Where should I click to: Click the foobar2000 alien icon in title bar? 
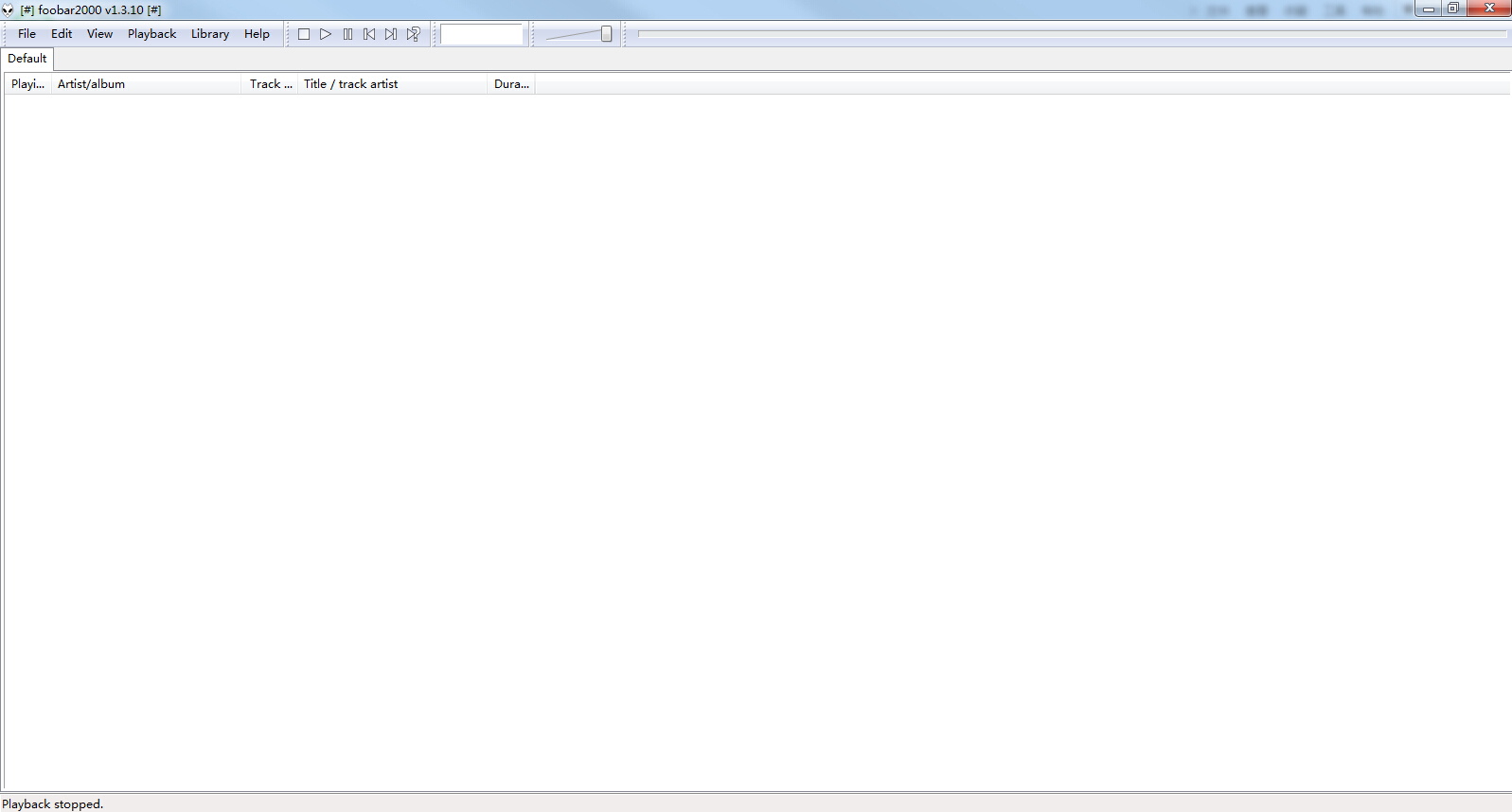pyautogui.click(x=9, y=10)
